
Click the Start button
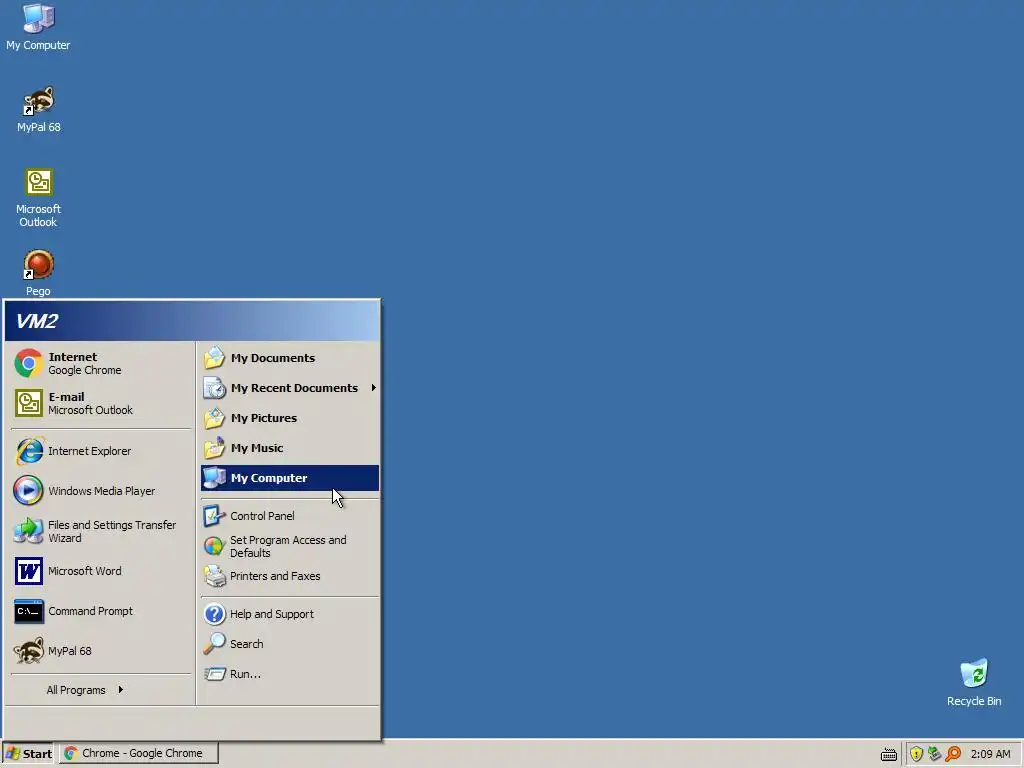click(x=29, y=754)
